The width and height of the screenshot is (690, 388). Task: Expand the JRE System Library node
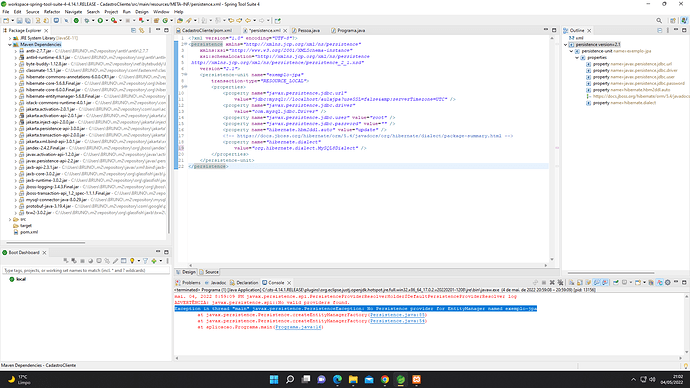tap(10, 38)
